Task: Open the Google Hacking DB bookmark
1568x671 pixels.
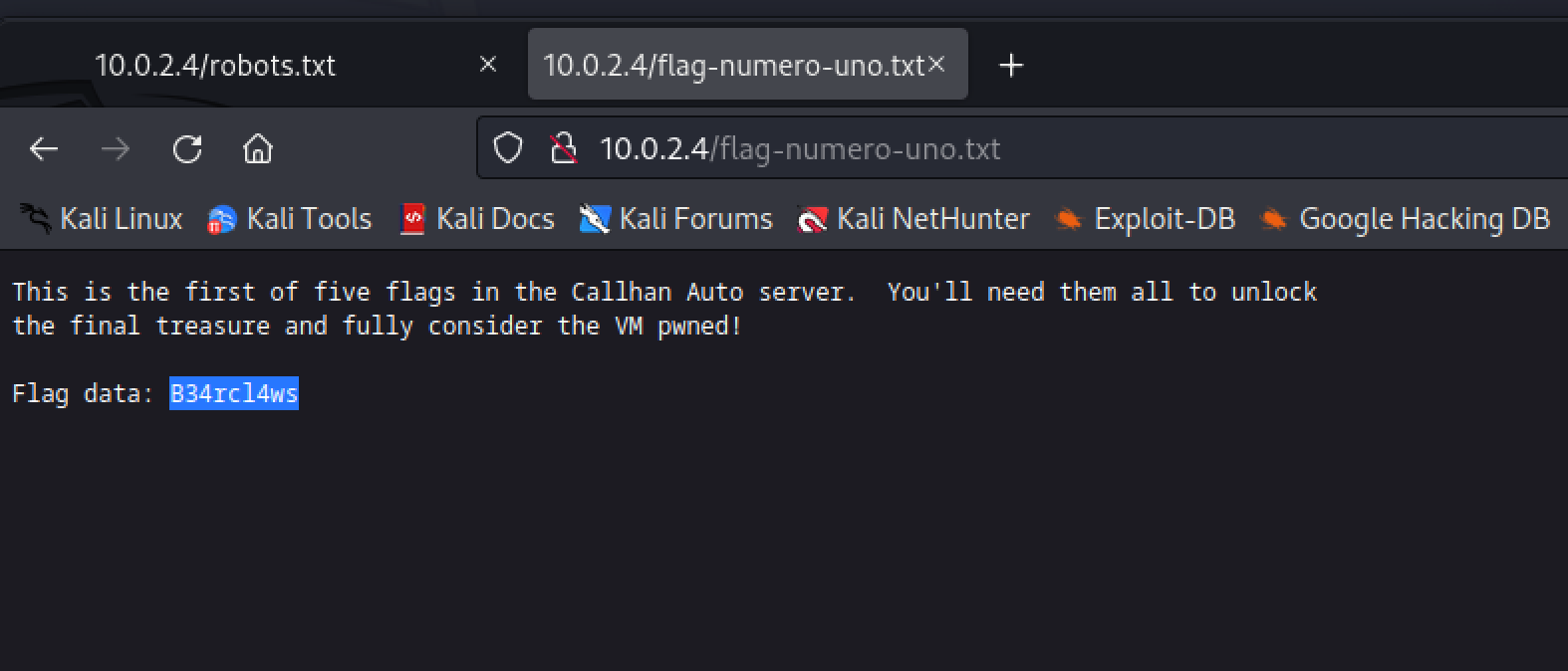Action: click(1405, 219)
